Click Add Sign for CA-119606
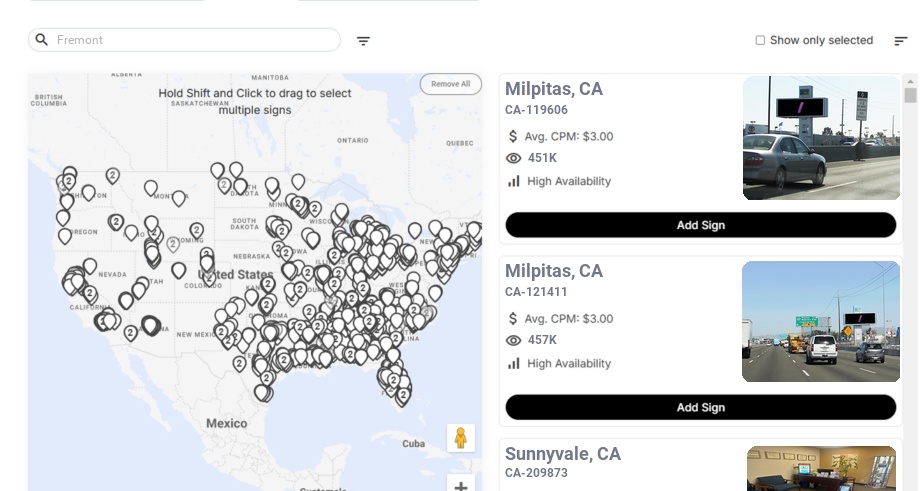The width and height of the screenshot is (920, 491). tap(700, 225)
